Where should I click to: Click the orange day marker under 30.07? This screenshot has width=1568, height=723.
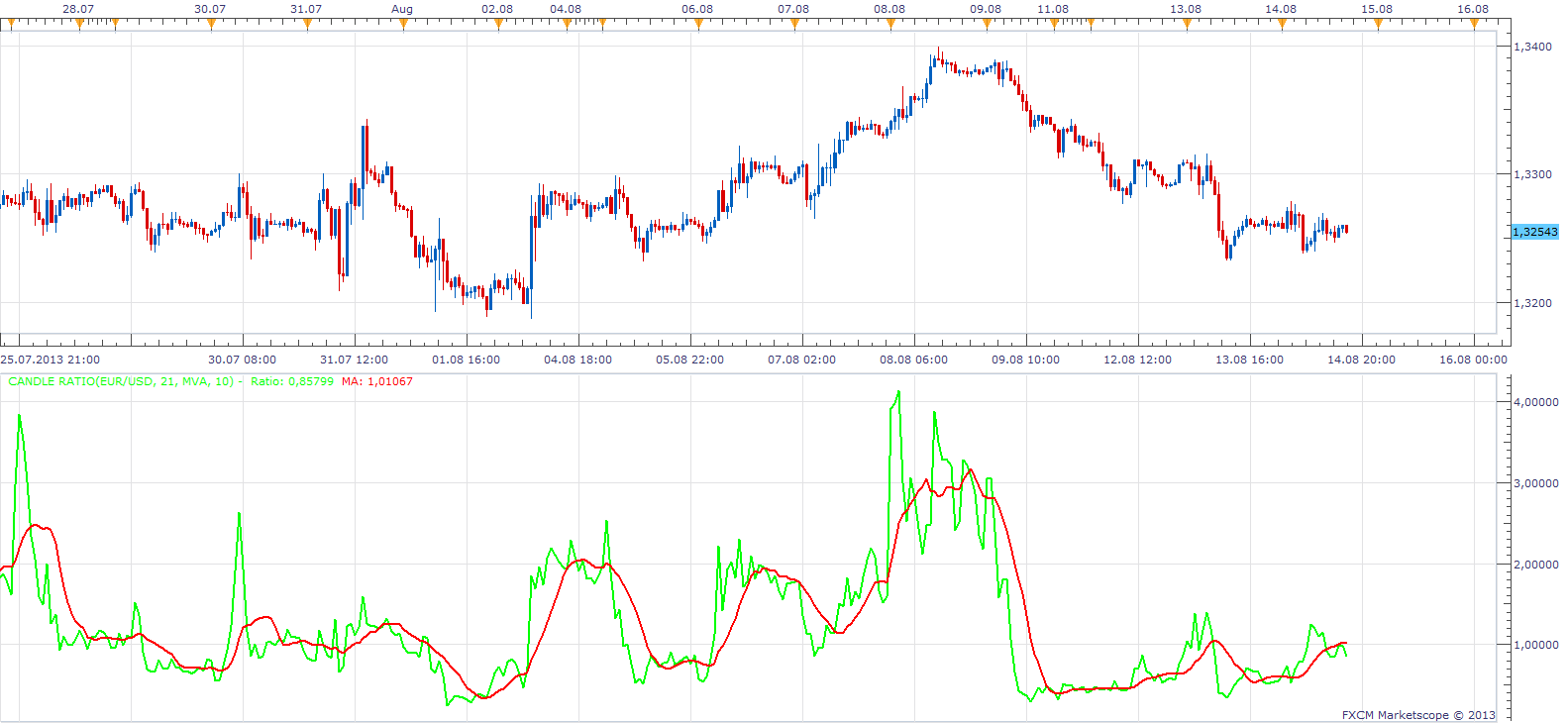211,23
